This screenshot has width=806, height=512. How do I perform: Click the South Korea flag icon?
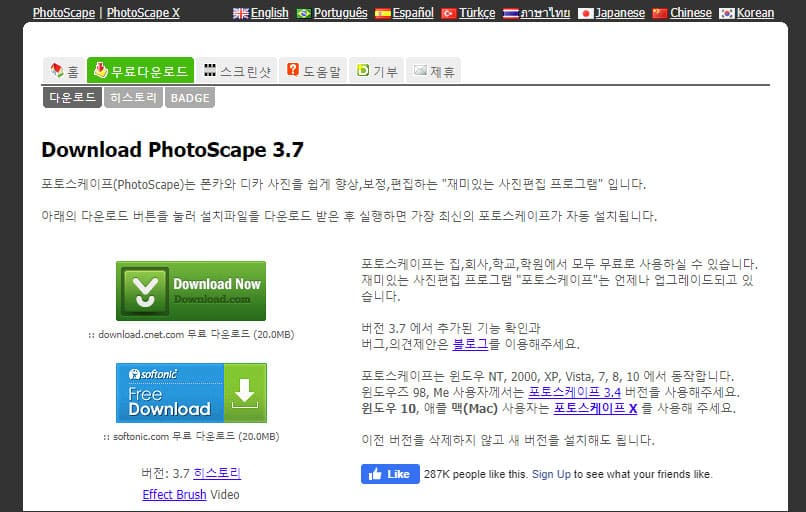tap(727, 13)
